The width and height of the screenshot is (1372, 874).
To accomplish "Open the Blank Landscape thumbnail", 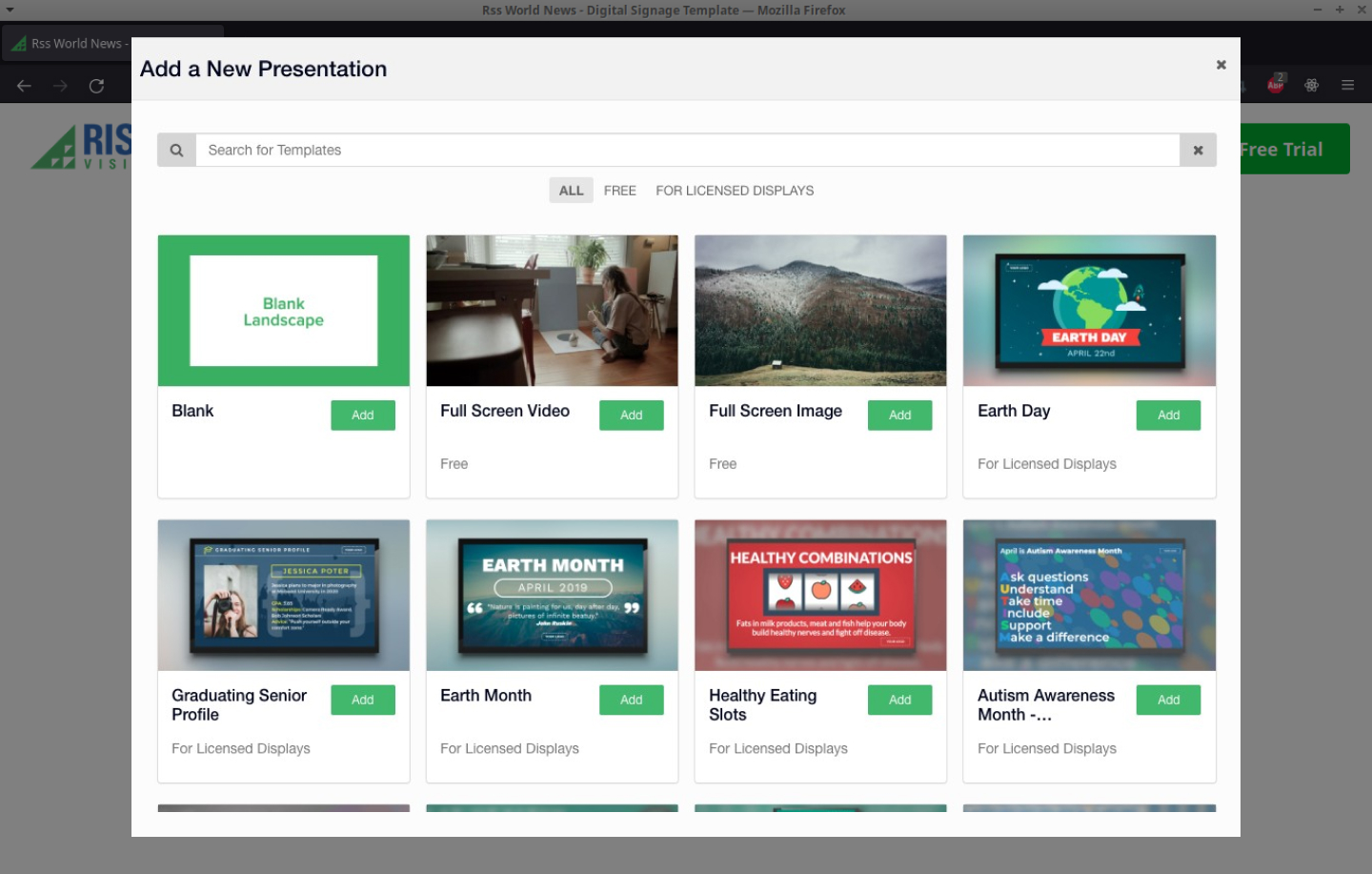I will tap(284, 311).
